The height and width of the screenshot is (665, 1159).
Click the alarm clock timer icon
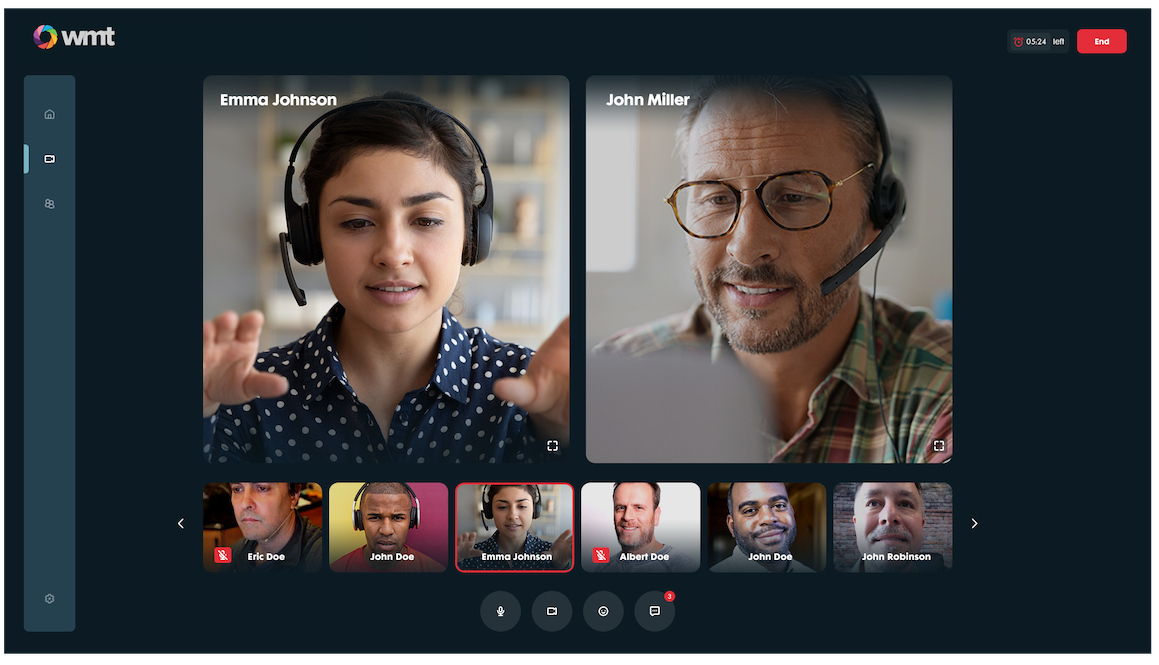(x=1018, y=42)
